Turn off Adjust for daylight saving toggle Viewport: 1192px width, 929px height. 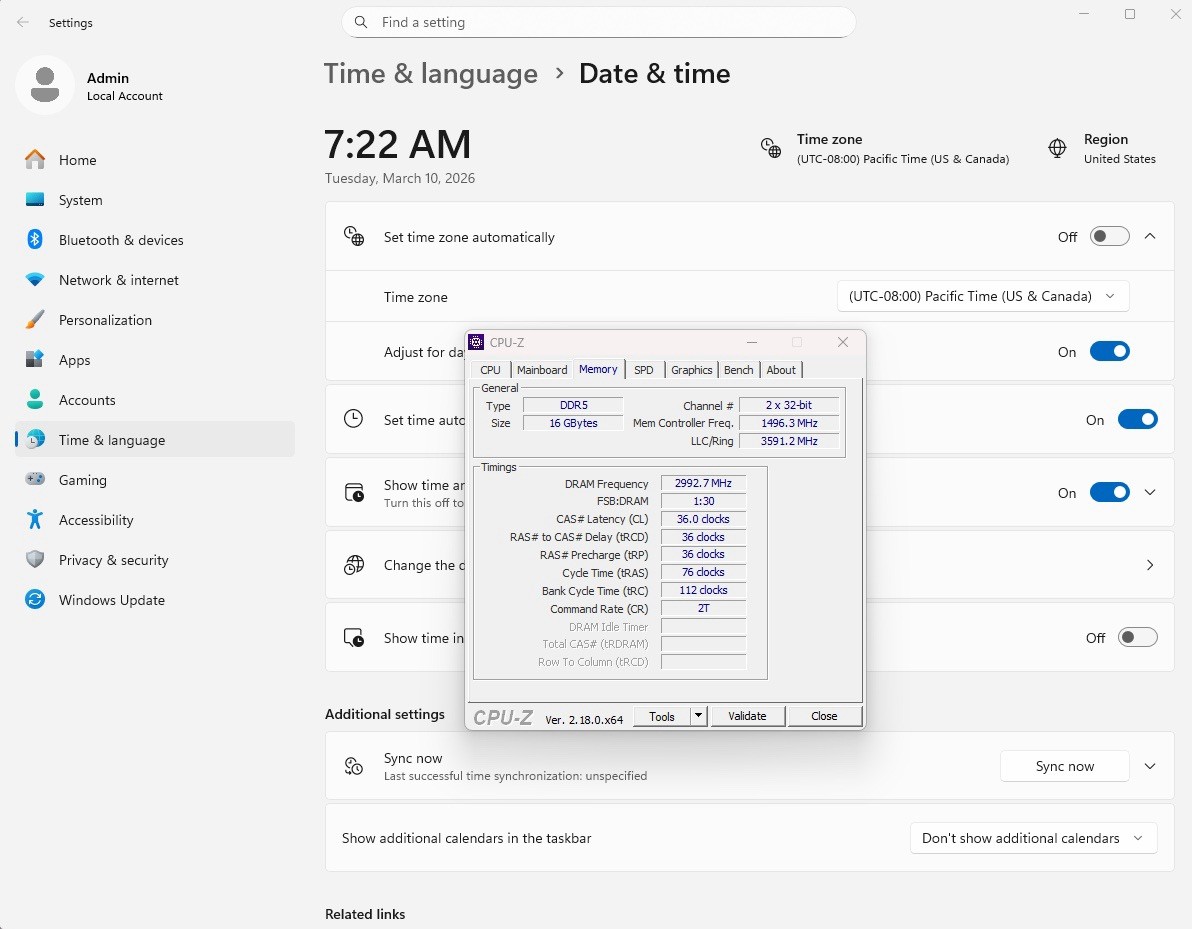pos(1109,352)
